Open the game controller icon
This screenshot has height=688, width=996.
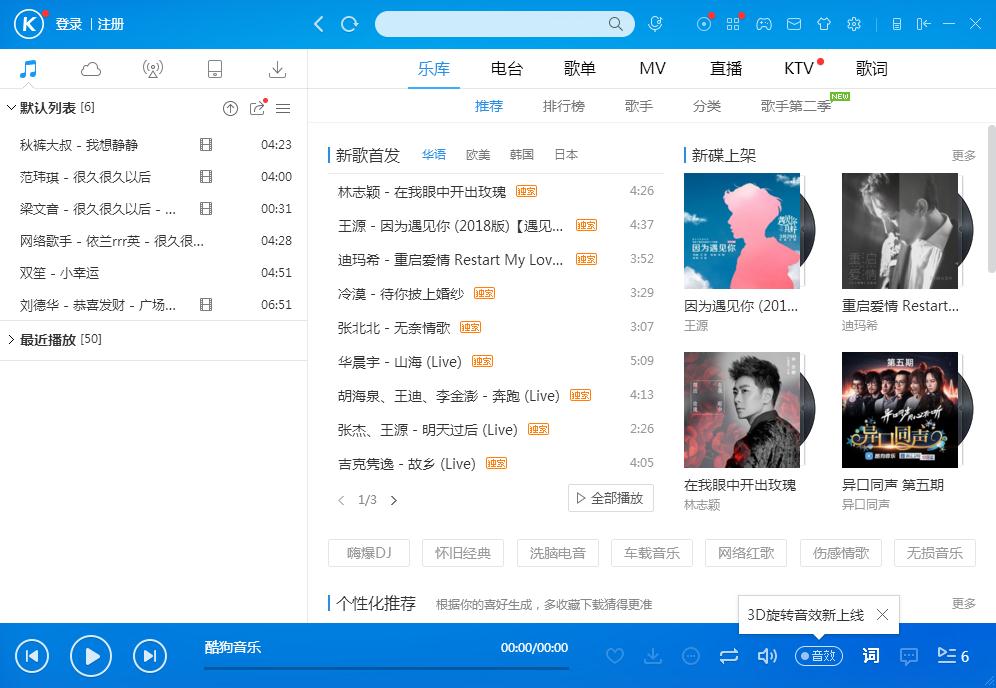[x=764, y=24]
